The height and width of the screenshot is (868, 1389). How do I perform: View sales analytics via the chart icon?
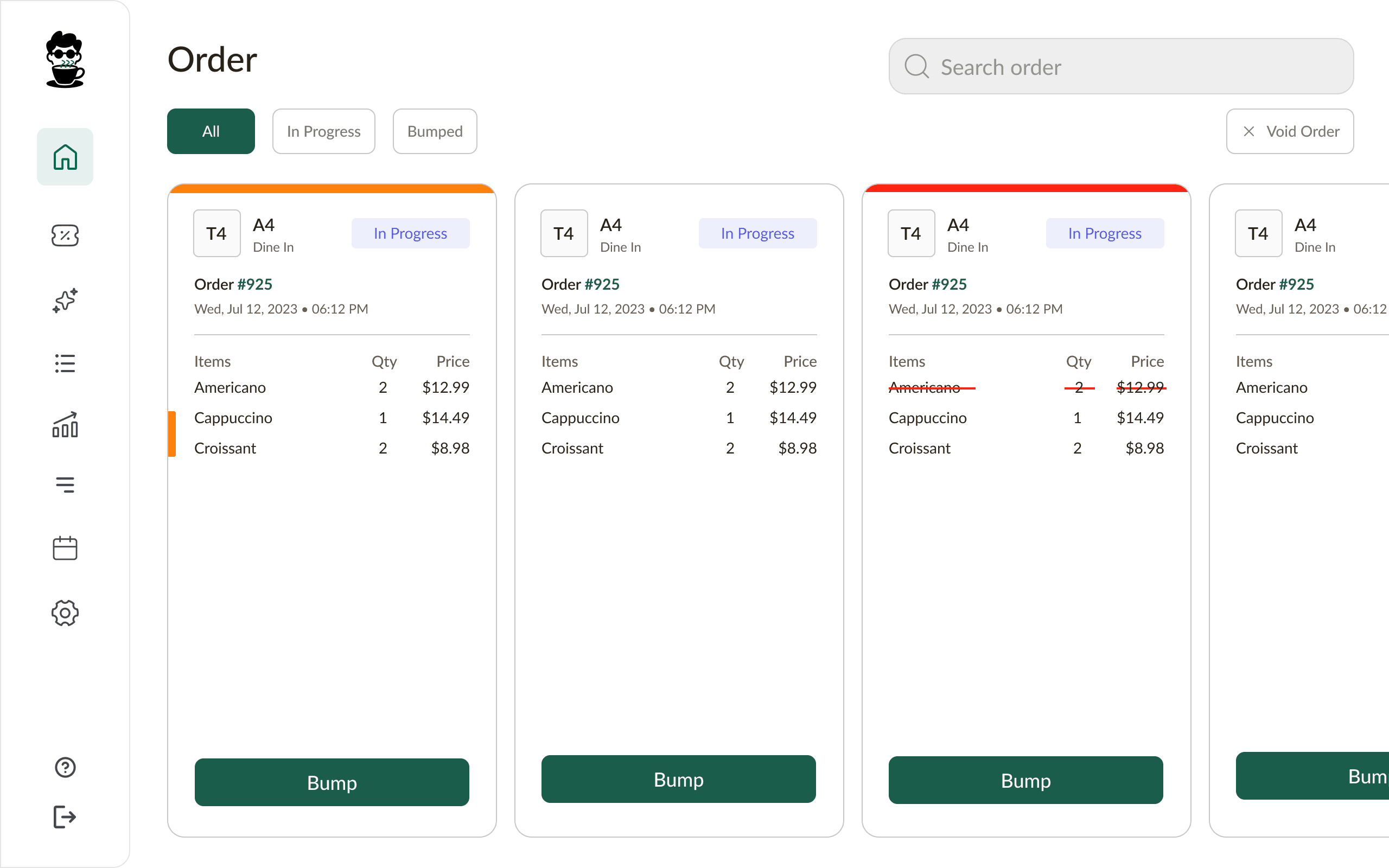pyautogui.click(x=65, y=426)
